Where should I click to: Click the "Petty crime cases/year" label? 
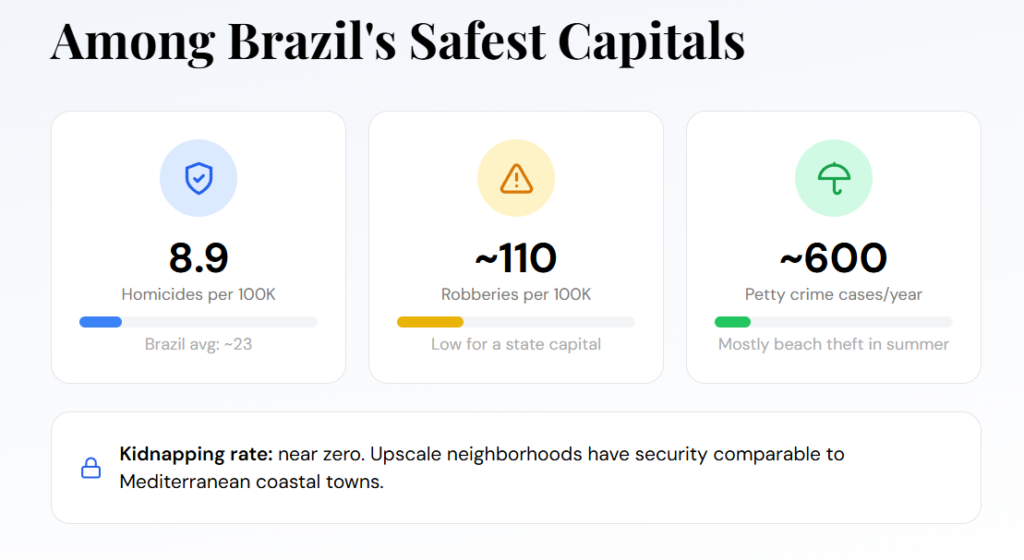pos(833,295)
